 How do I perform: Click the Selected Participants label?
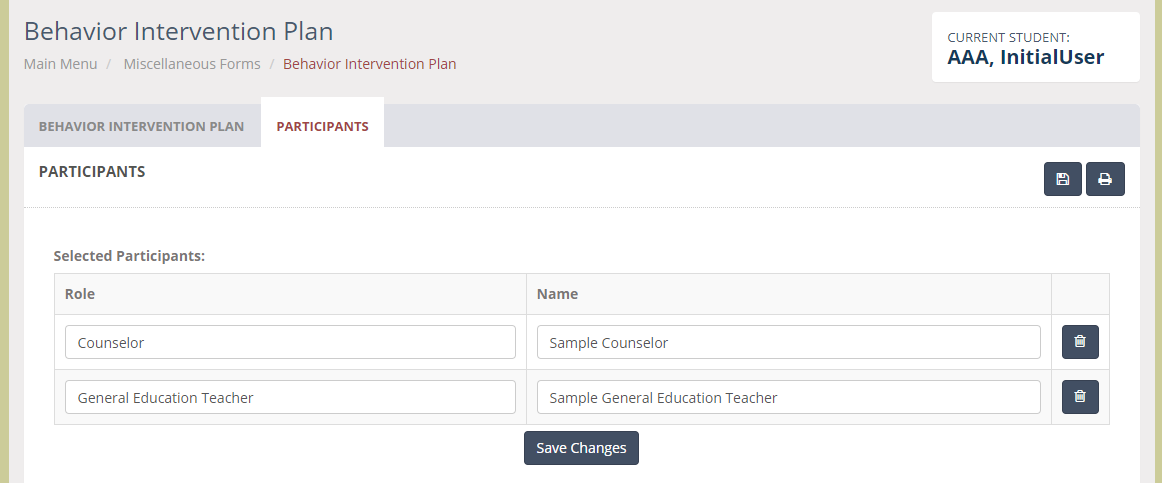point(129,256)
